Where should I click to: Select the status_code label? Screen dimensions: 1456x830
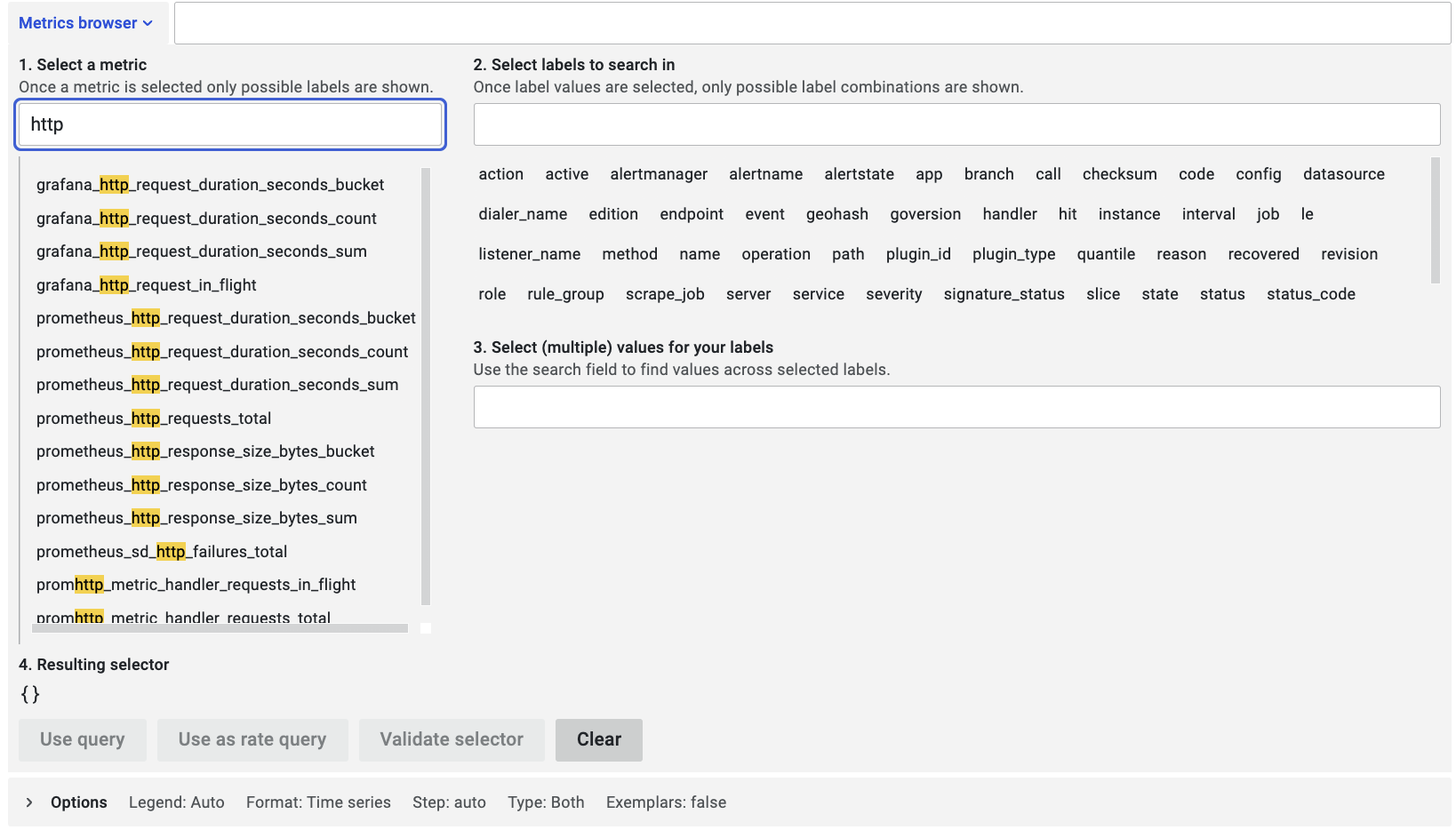1310,293
